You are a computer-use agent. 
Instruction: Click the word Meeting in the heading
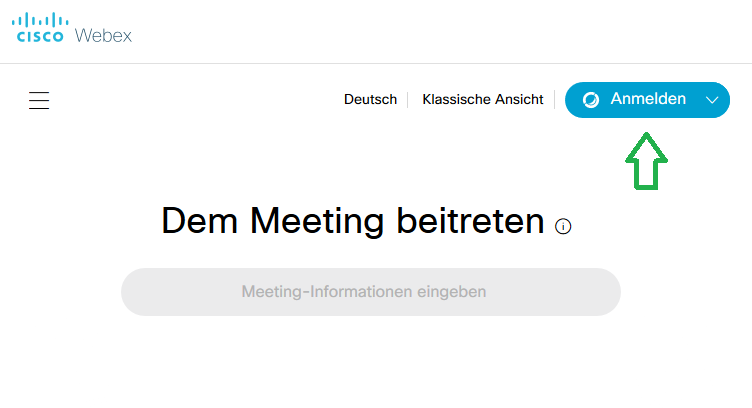[317, 222]
